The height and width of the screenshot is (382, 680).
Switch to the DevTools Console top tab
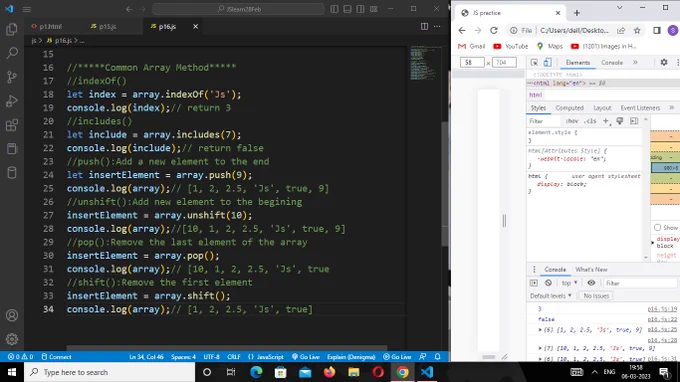click(611, 62)
